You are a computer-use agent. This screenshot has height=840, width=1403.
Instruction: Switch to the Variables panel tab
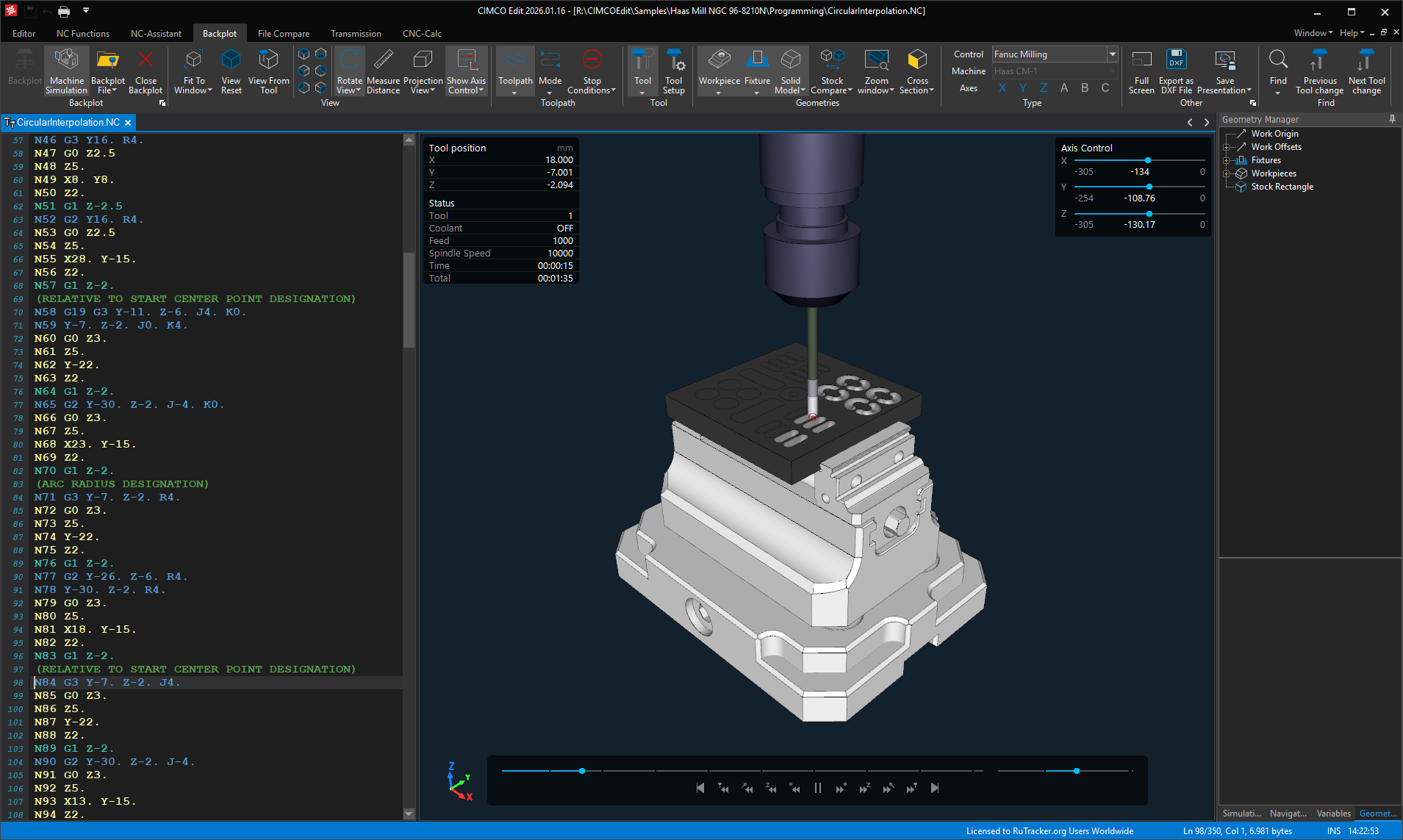tap(1333, 814)
